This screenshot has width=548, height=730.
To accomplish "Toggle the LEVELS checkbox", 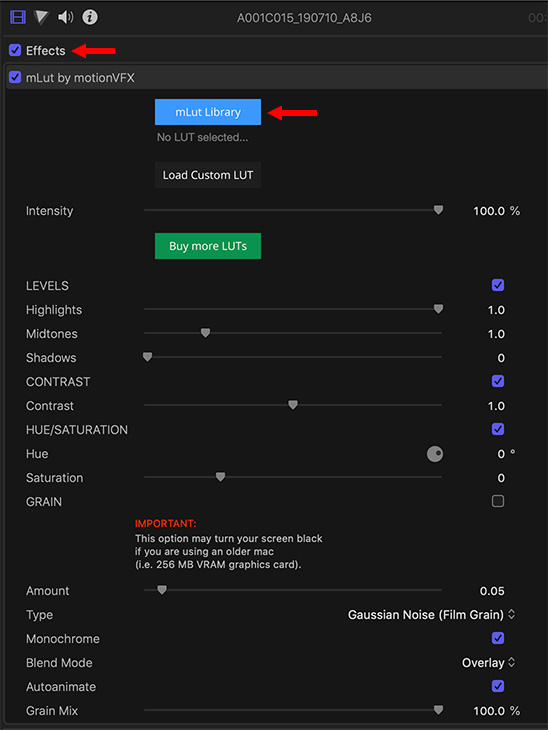I will (498, 285).
